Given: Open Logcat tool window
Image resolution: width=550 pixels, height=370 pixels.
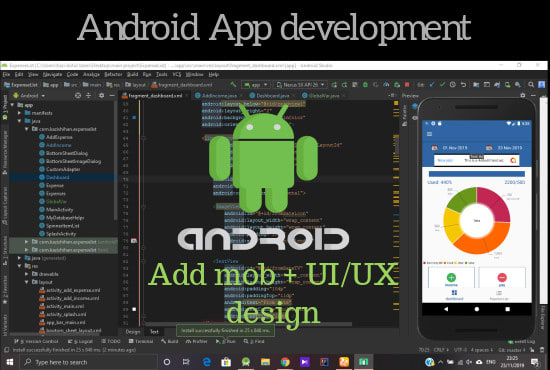Looking at the screenshot, I should point(80,341).
